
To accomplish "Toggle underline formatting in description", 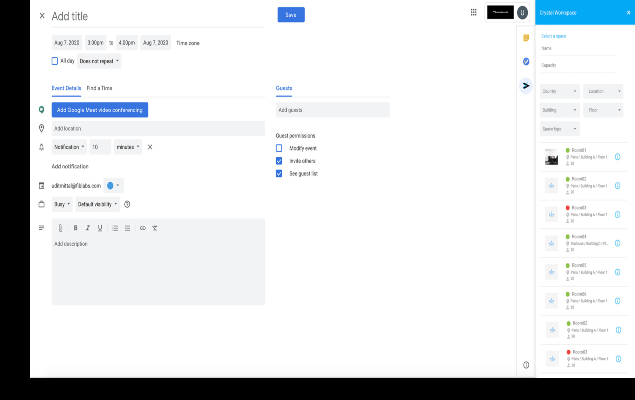I will 100,228.
